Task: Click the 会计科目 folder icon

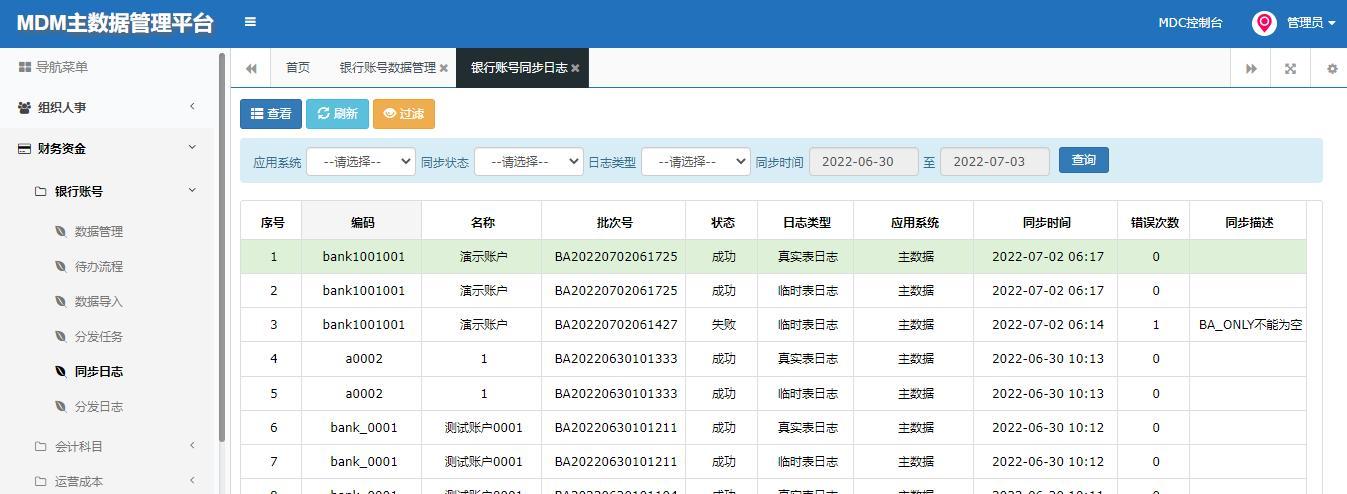Action: point(41,446)
